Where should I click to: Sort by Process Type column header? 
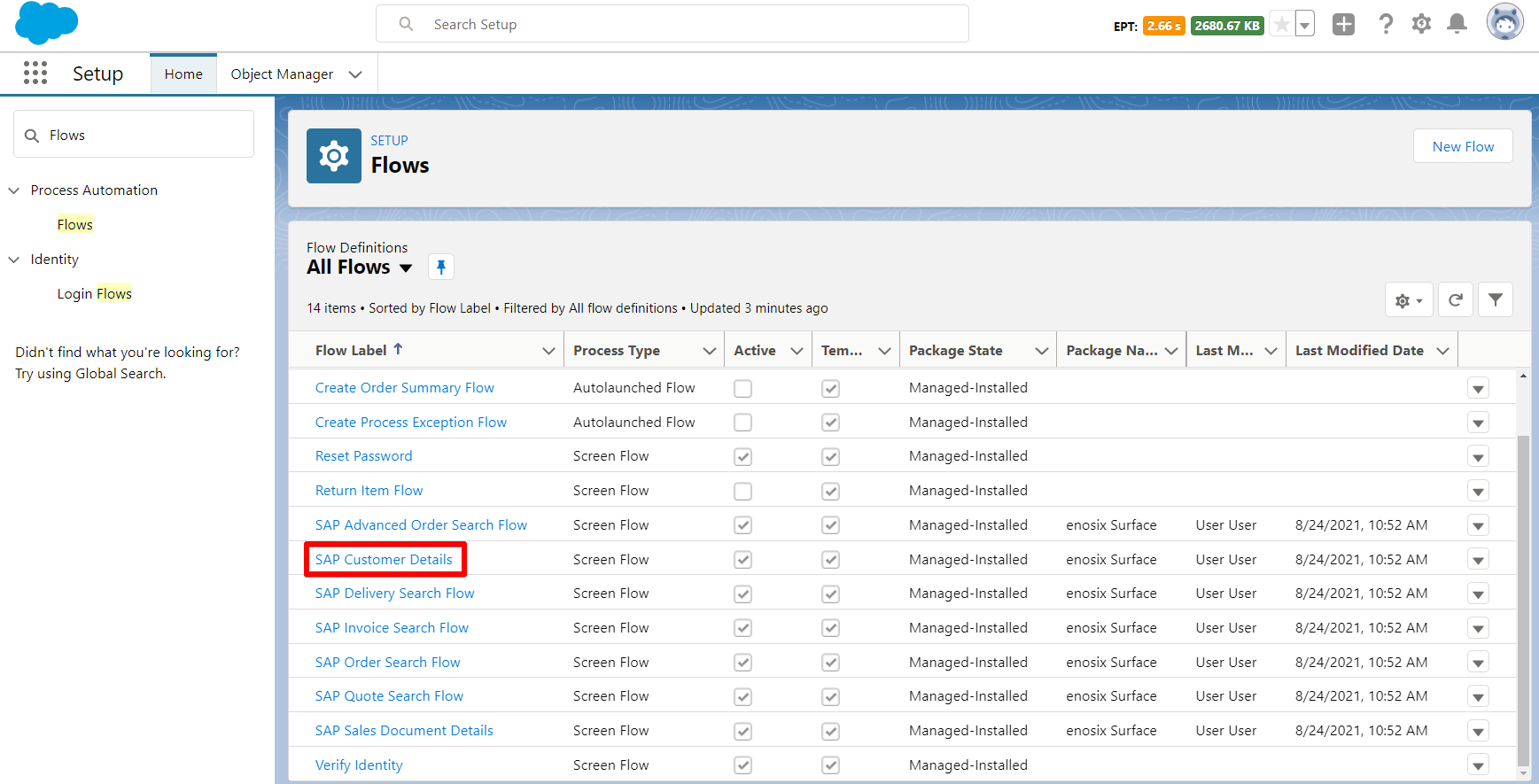point(617,351)
